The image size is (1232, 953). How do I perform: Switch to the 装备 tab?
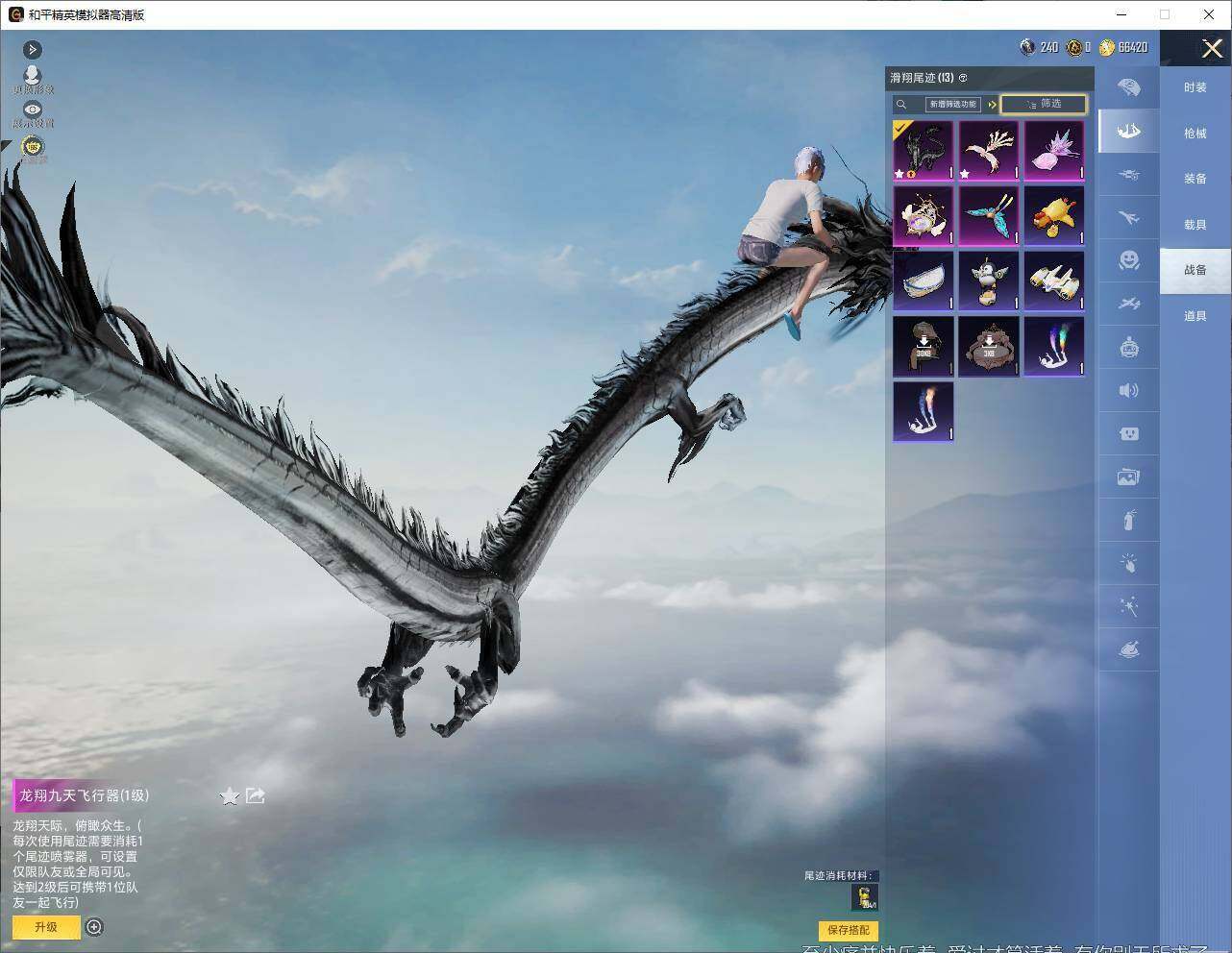1195,179
